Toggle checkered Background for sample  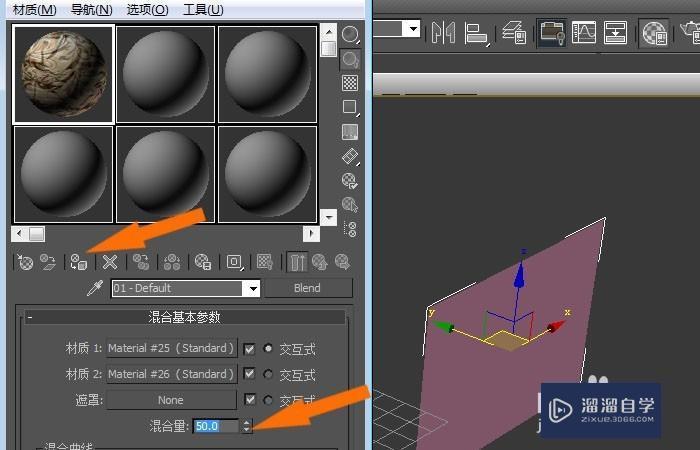350,83
